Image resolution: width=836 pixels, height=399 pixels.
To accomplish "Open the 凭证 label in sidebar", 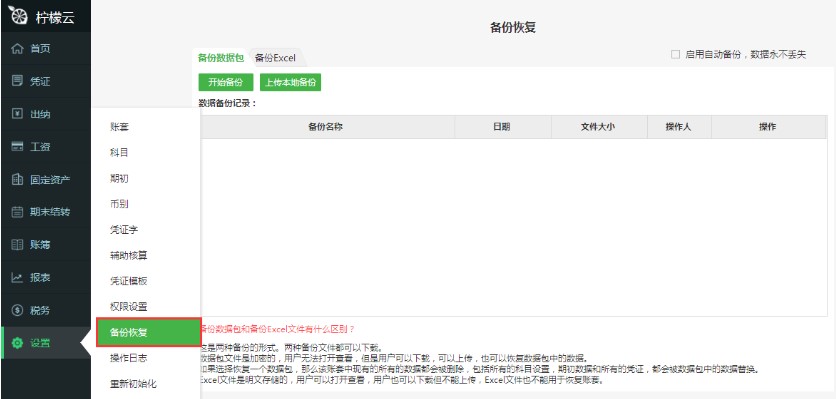I will pos(40,81).
